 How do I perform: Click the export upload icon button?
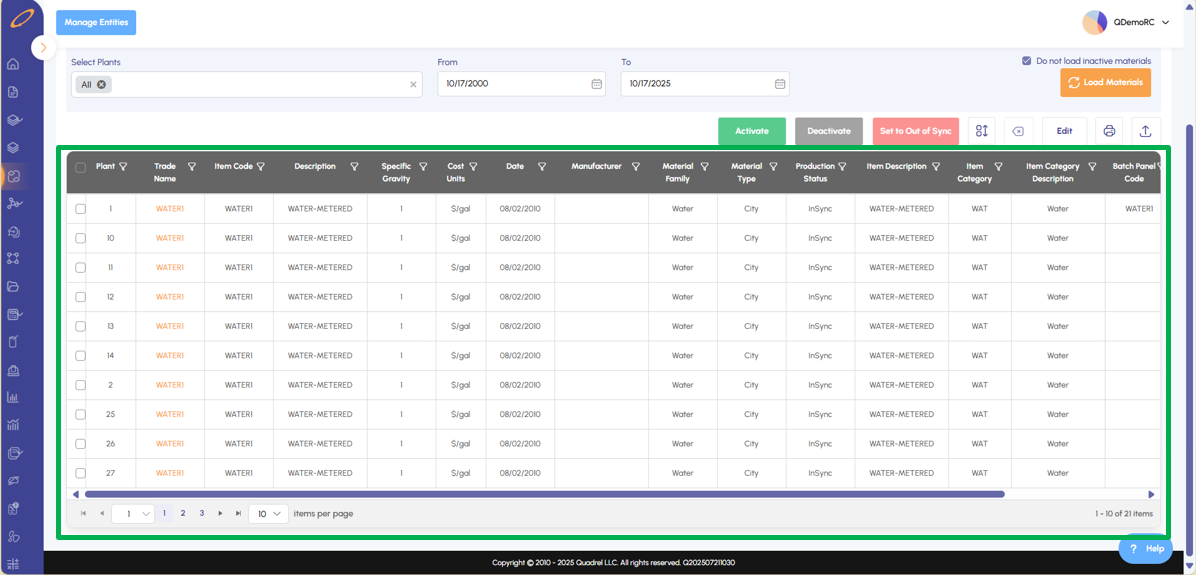pos(1146,131)
